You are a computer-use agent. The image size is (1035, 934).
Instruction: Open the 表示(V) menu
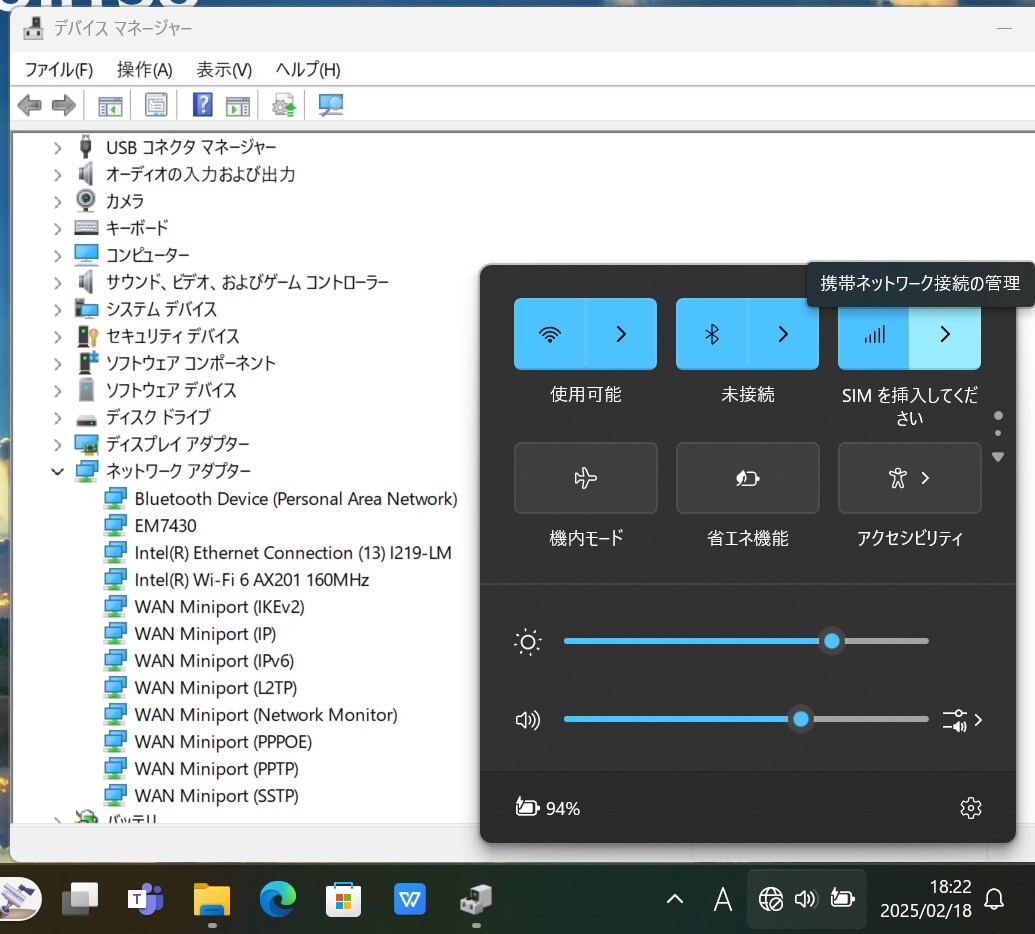tap(224, 70)
